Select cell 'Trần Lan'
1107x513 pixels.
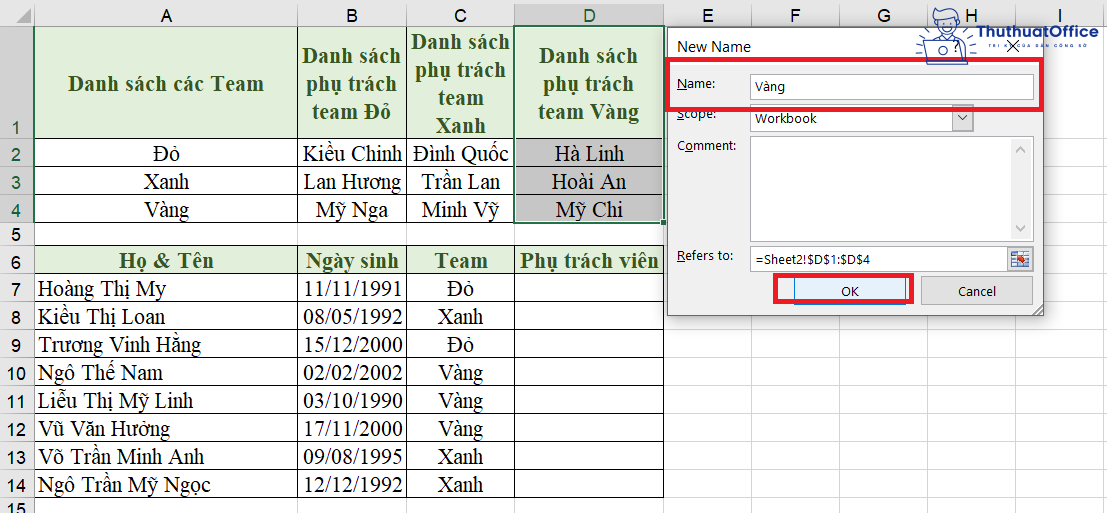[x=460, y=181]
